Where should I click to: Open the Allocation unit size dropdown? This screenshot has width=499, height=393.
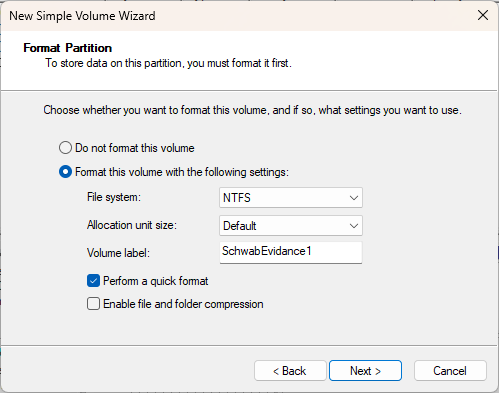tap(291, 226)
